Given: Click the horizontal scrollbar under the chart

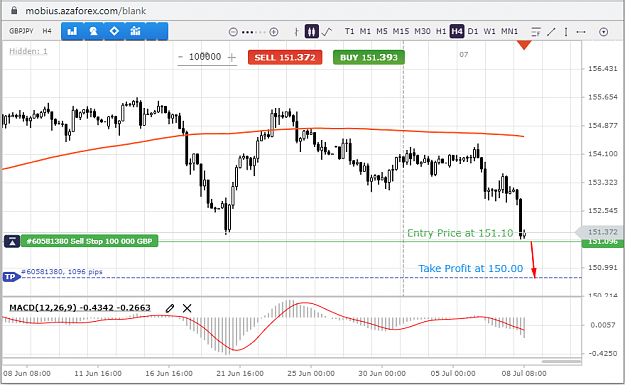Looking at the screenshot, I should pos(561,361).
